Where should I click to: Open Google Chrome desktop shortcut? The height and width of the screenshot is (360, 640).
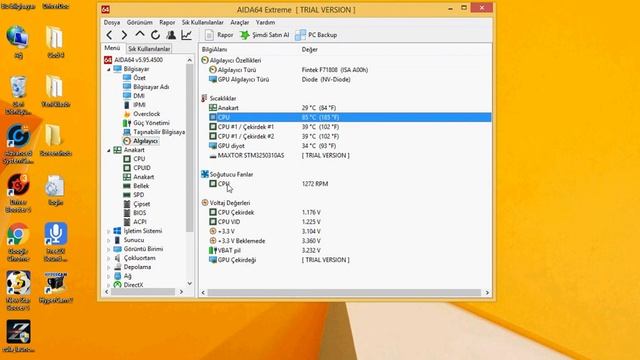click(18, 241)
